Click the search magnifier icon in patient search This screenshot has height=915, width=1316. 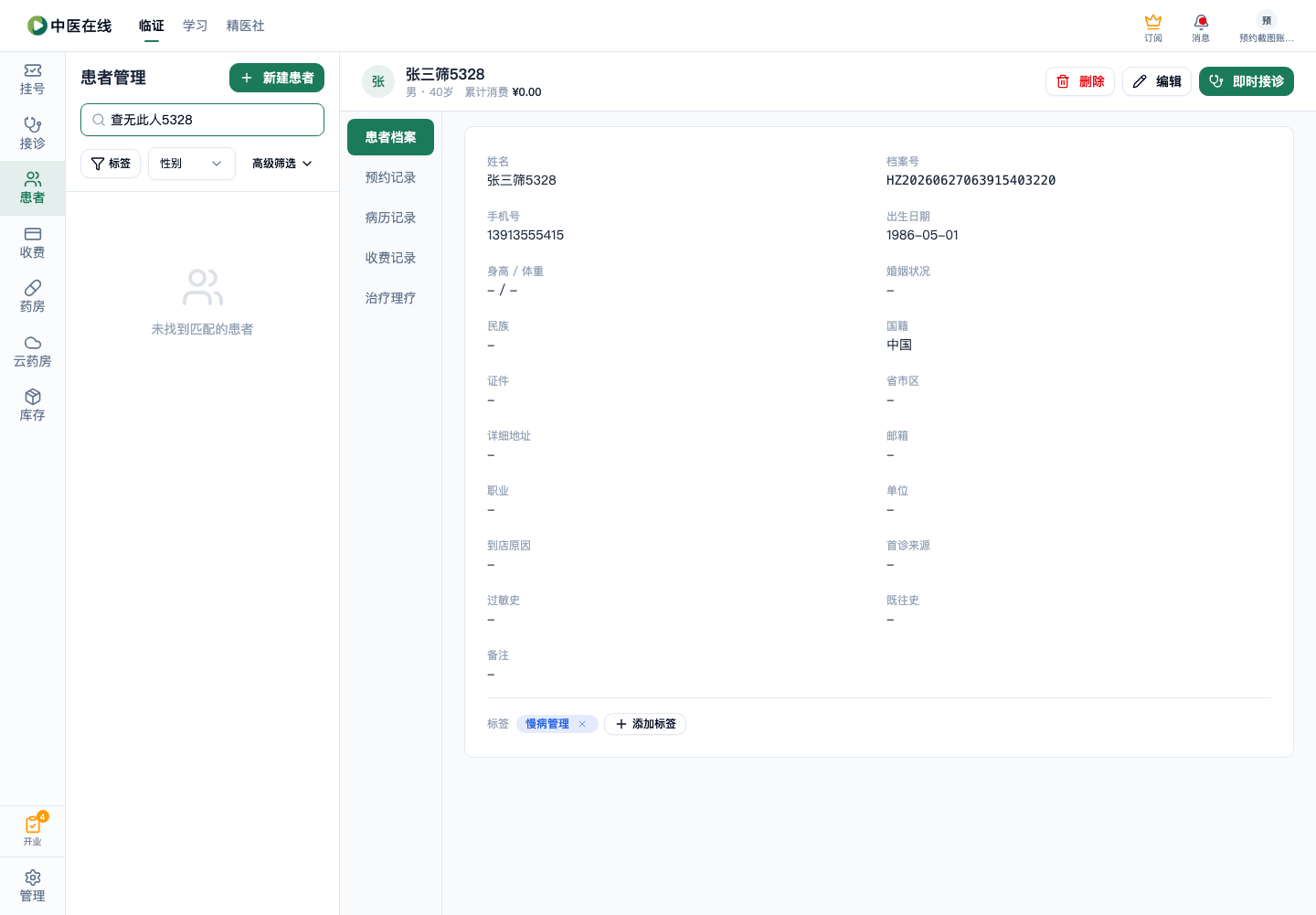tap(98, 120)
